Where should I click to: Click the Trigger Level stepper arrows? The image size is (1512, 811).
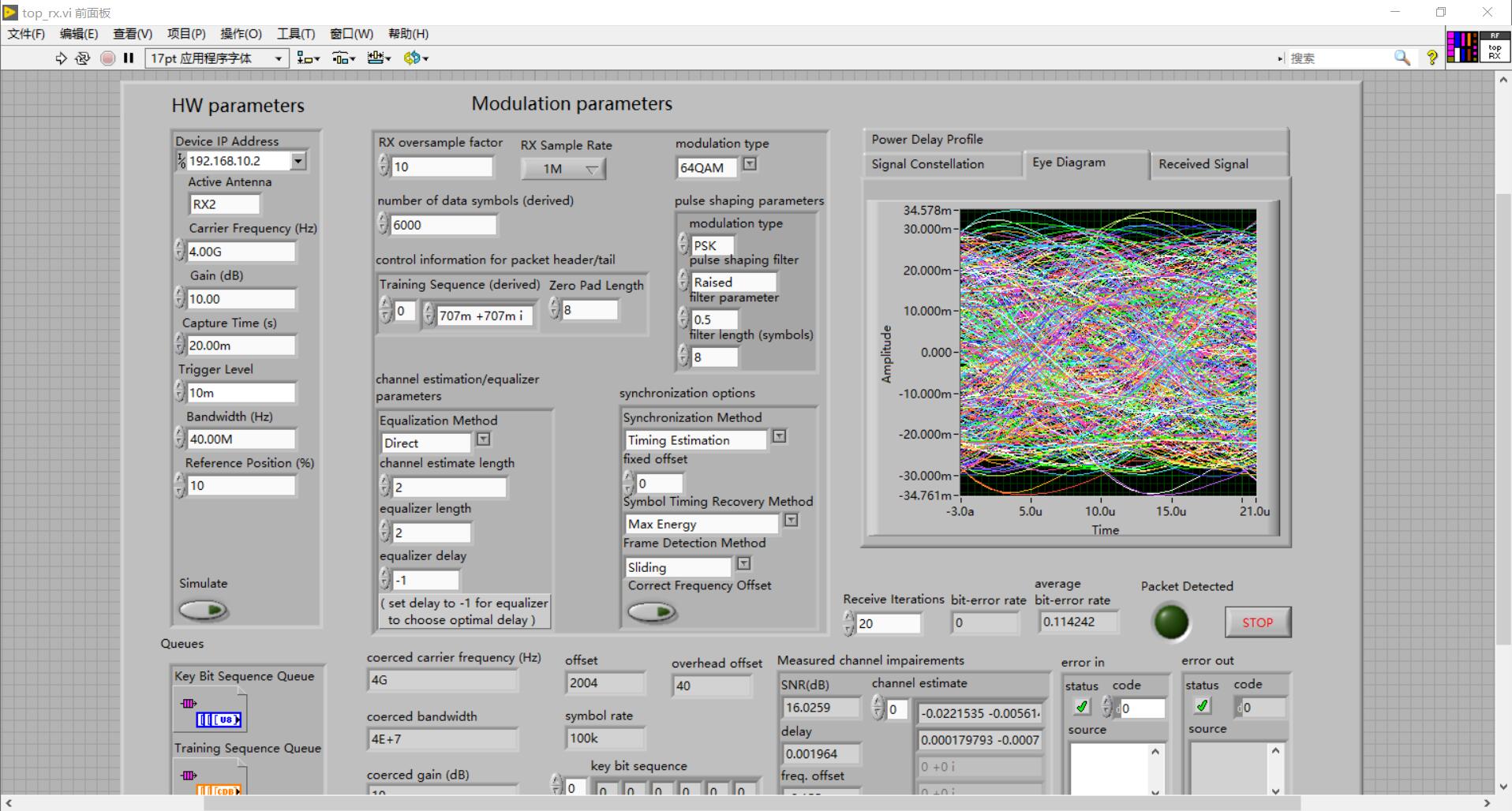[x=179, y=392]
